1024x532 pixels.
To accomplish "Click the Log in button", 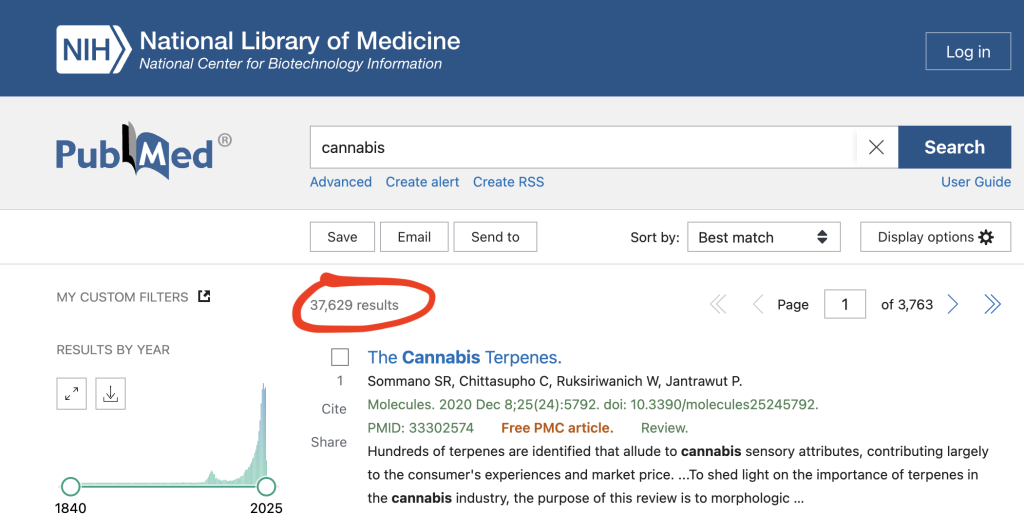I will [x=967, y=52].
